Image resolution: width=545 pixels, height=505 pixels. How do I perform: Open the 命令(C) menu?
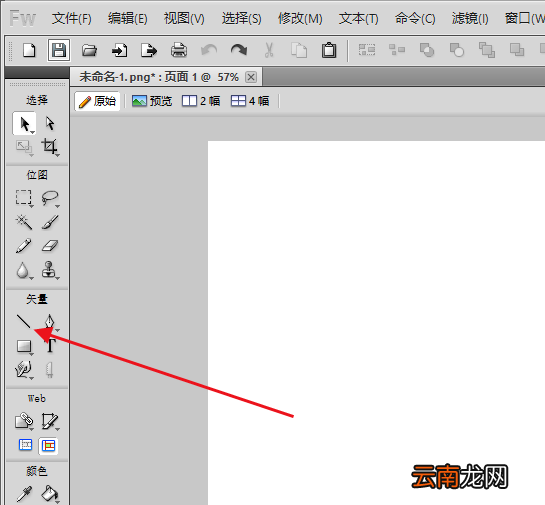click(415, 18)
